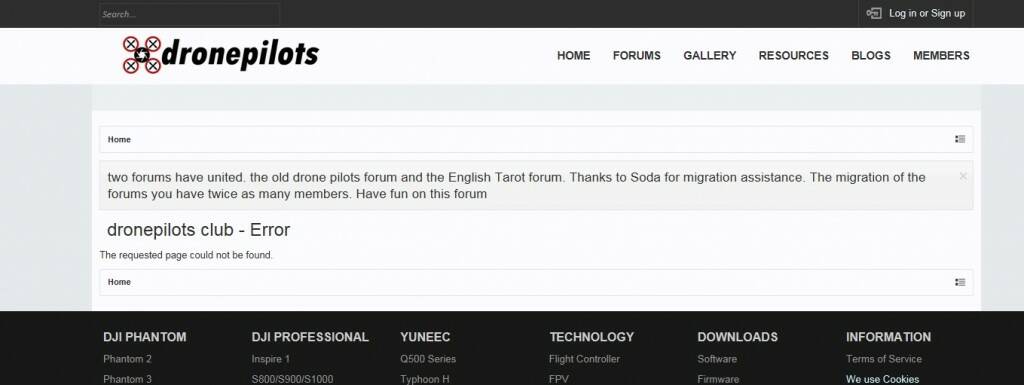This screenshot has height=385, width=1024.
Task: Open the RESOURCES menu item
Action: [x=793, y=55]
